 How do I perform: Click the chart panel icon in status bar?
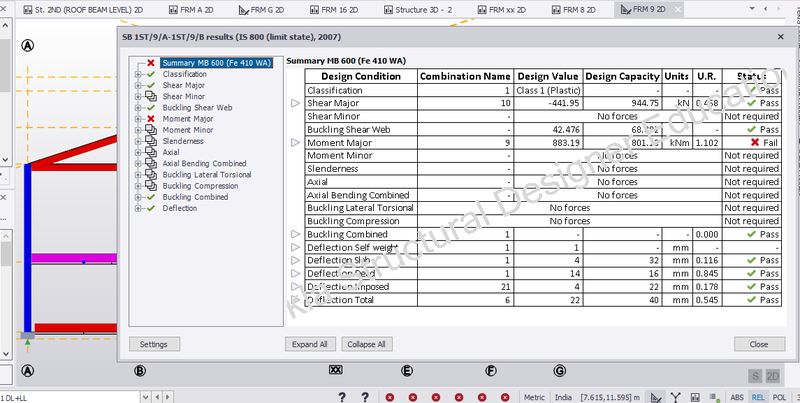click(x=695, y=397)
